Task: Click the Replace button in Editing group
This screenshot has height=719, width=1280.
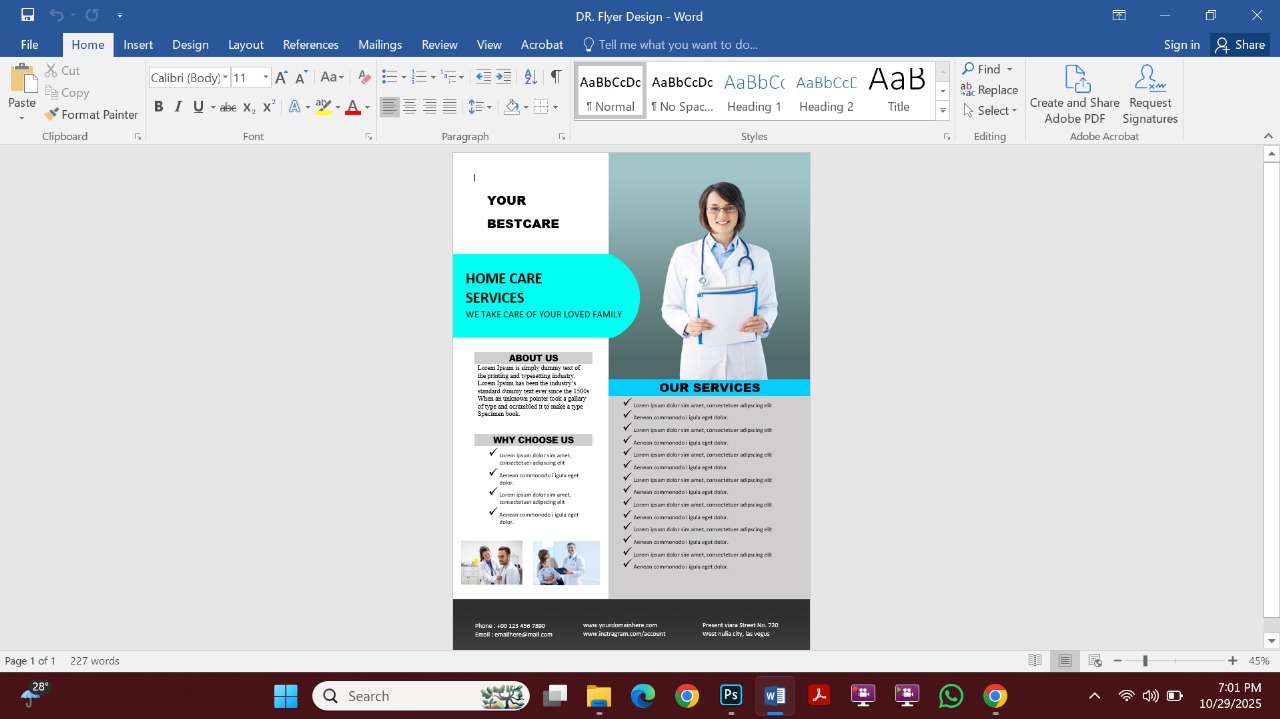Action: coord(990,89)
